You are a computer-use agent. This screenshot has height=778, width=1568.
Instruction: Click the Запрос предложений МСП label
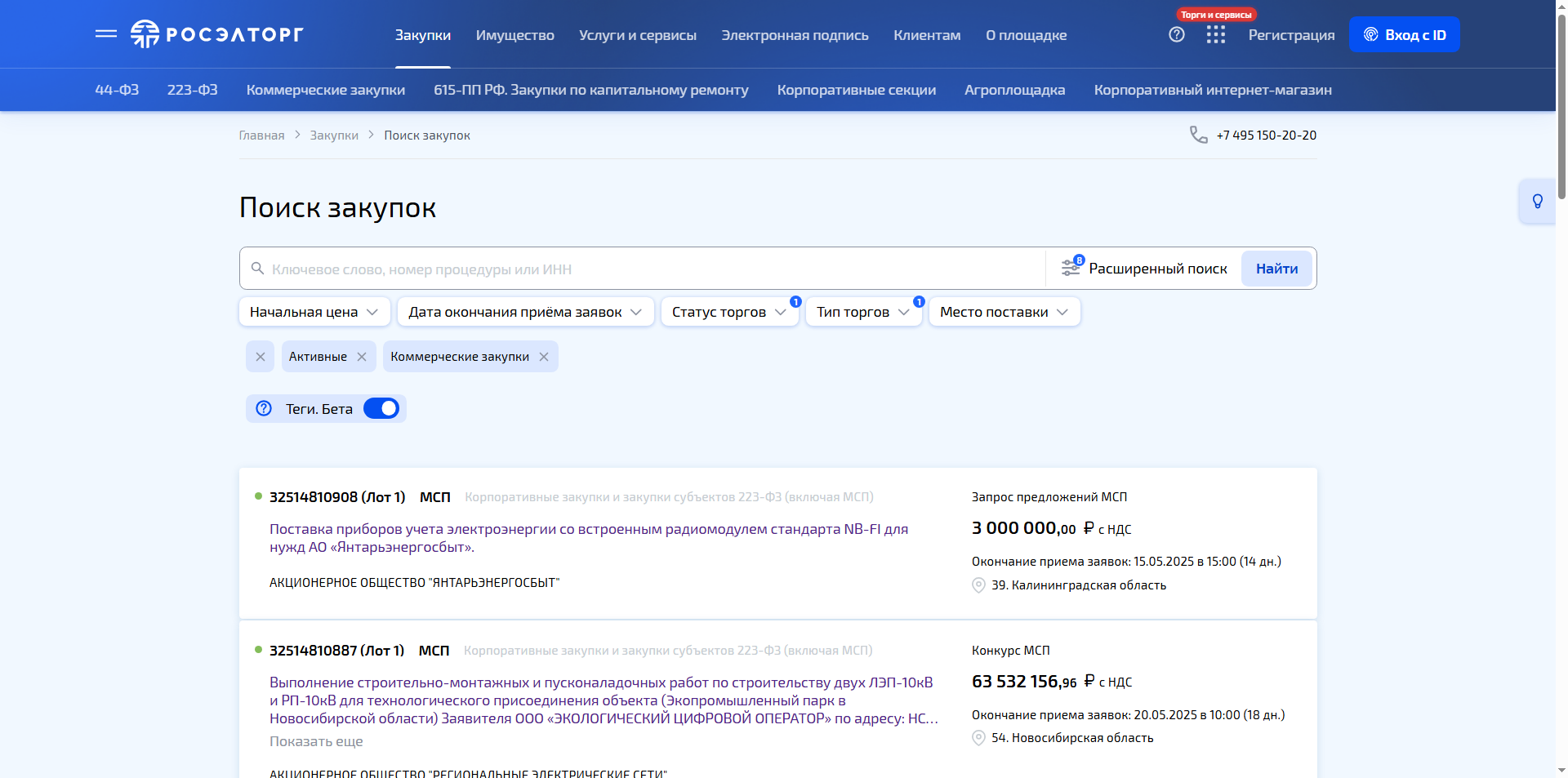click(1049, 497)
